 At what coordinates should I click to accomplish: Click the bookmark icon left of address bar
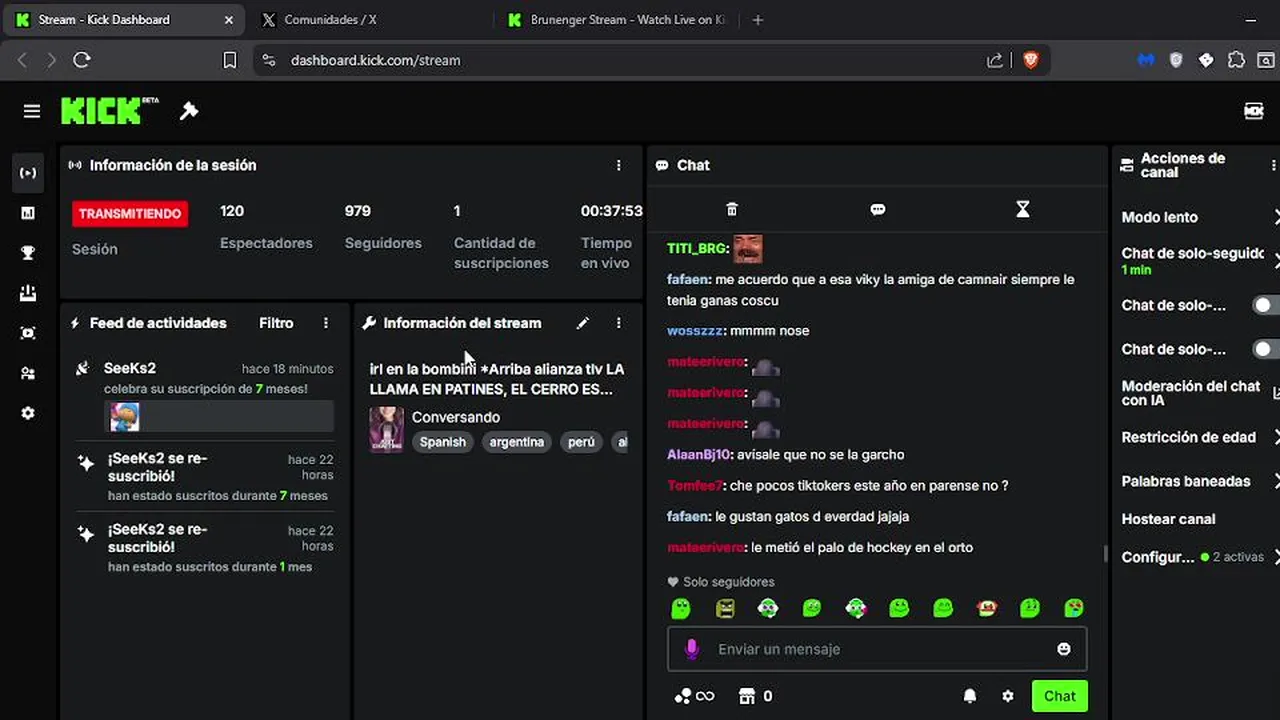(x=229, y=60)
